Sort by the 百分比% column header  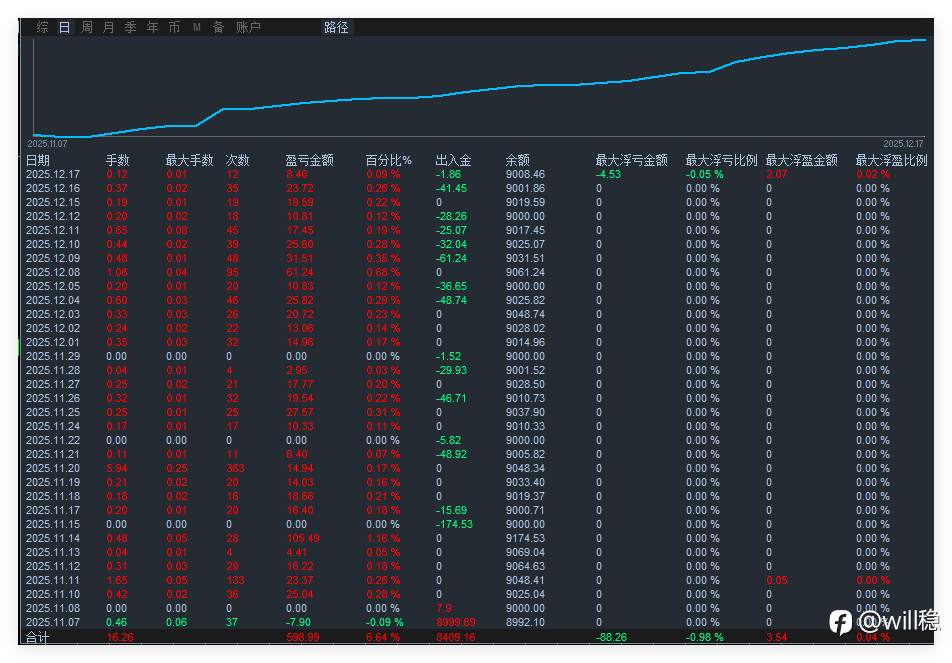(x=389, y=160)
